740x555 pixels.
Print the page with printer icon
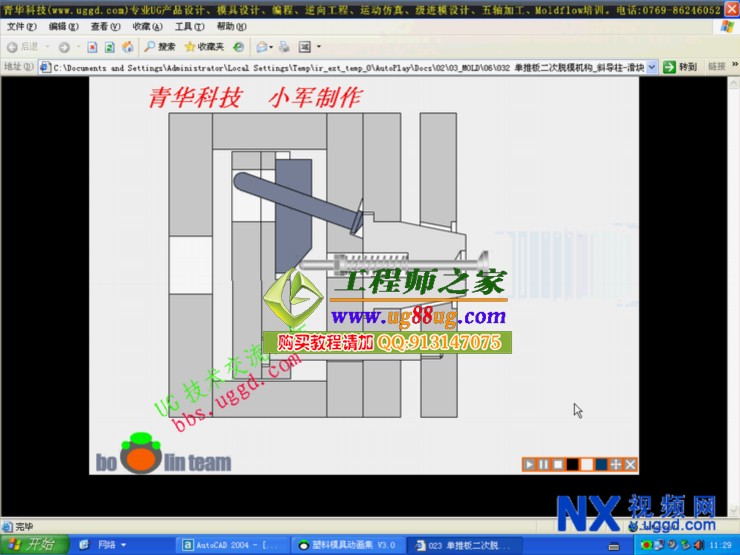point(284,47)
